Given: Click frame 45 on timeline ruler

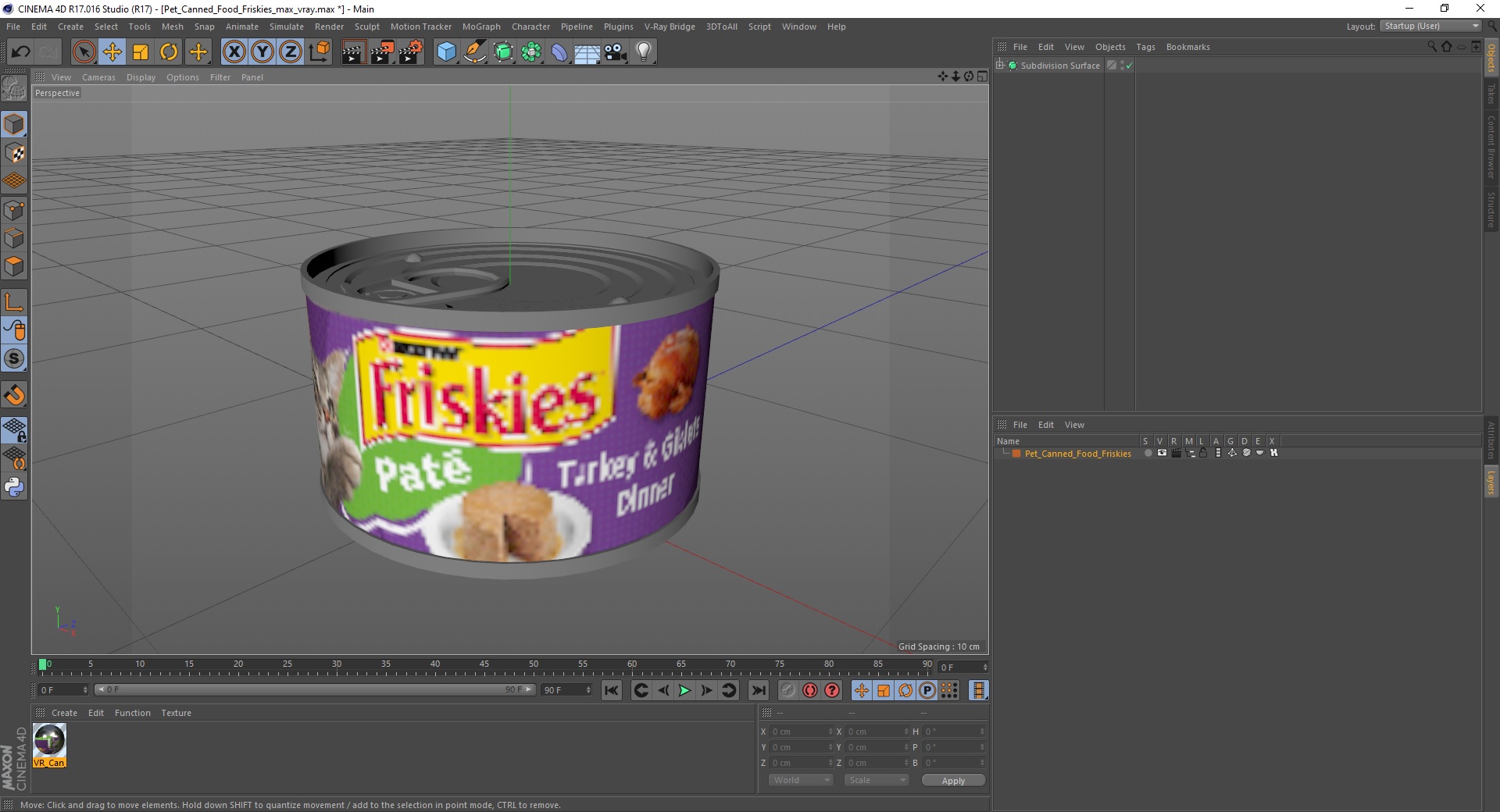Looking at the screenshot, I should tap(484, 665).
